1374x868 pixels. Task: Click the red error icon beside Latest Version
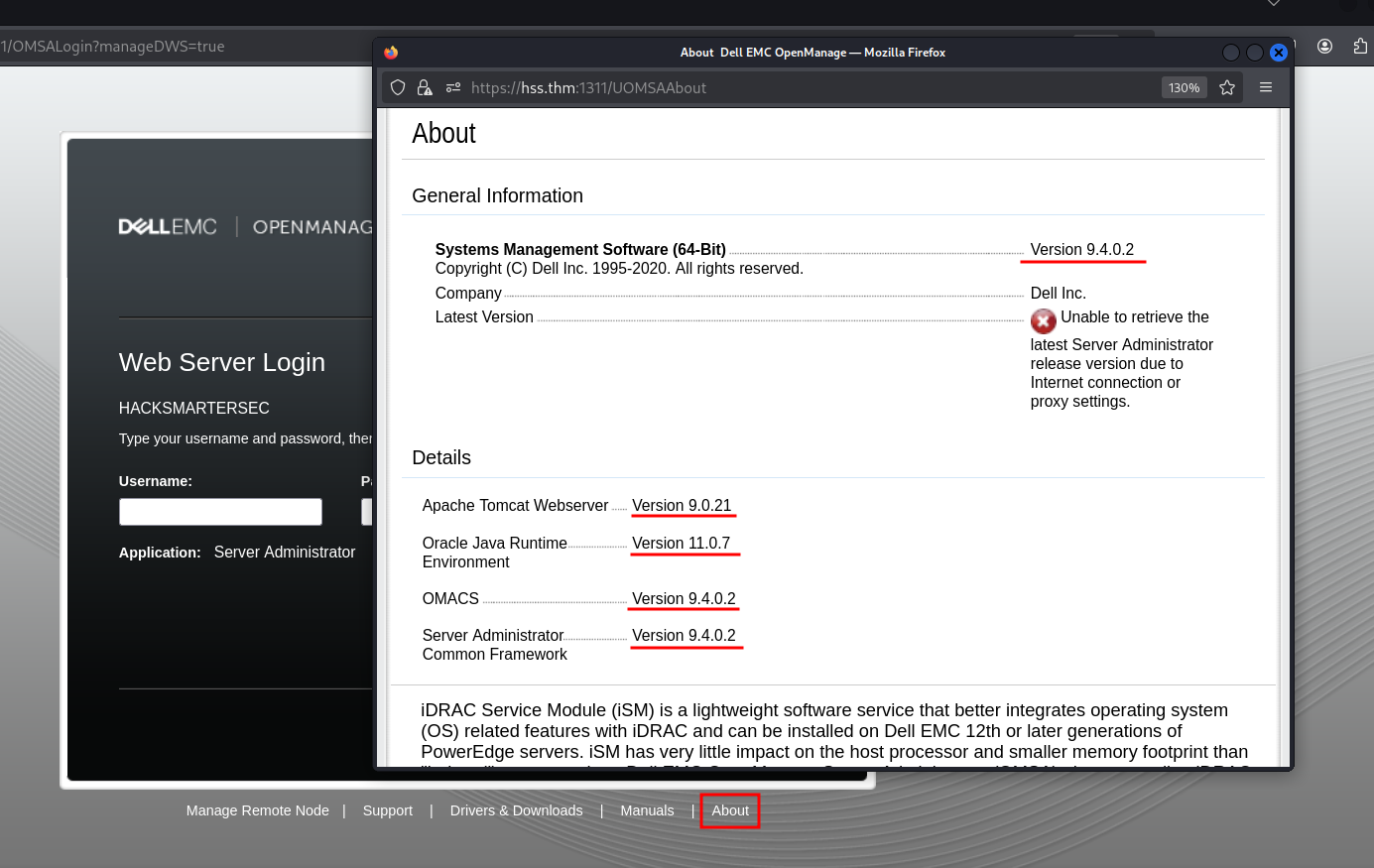point(1043,320)
